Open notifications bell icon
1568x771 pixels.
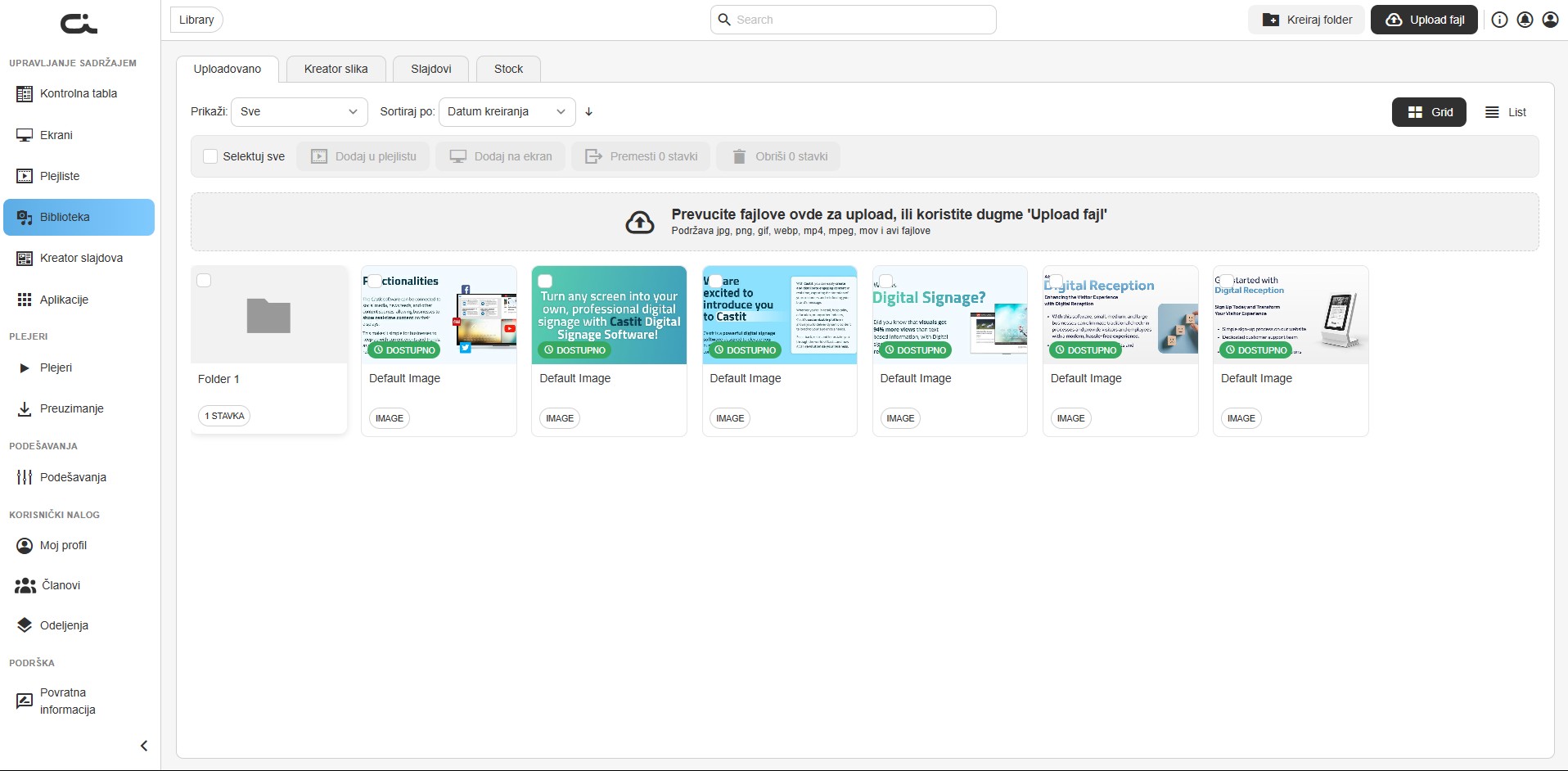tap(1525, 20)
